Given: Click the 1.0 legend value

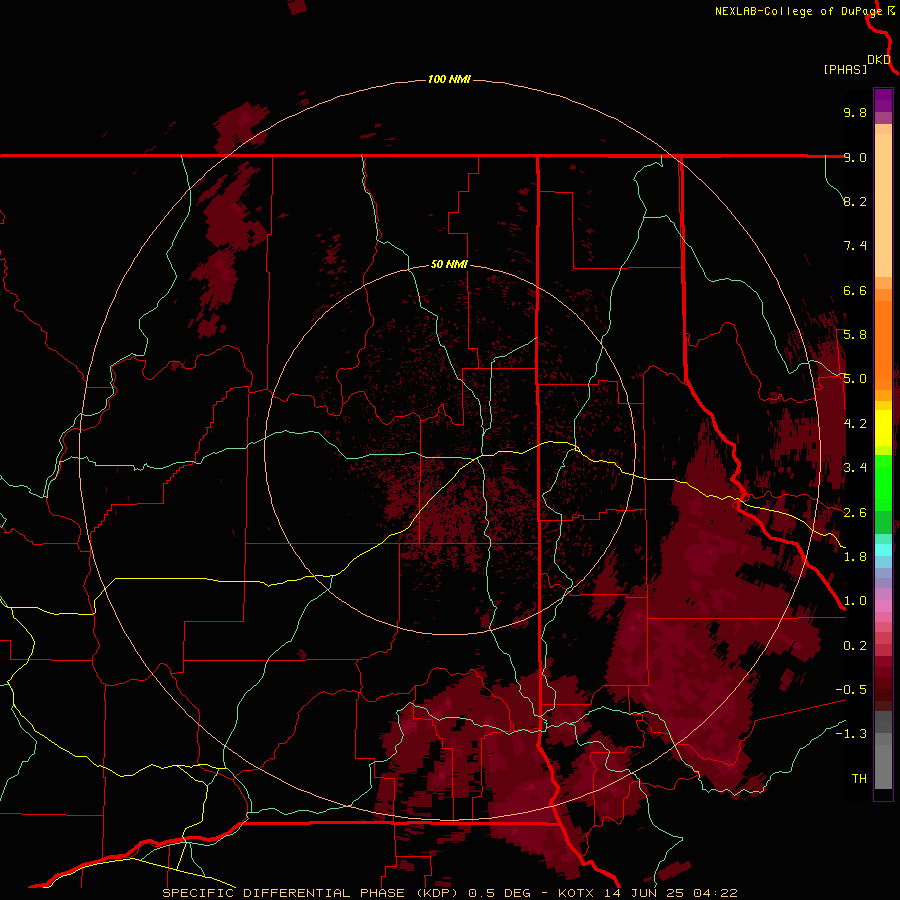Looking at the screenshot, I should [855, 601].
